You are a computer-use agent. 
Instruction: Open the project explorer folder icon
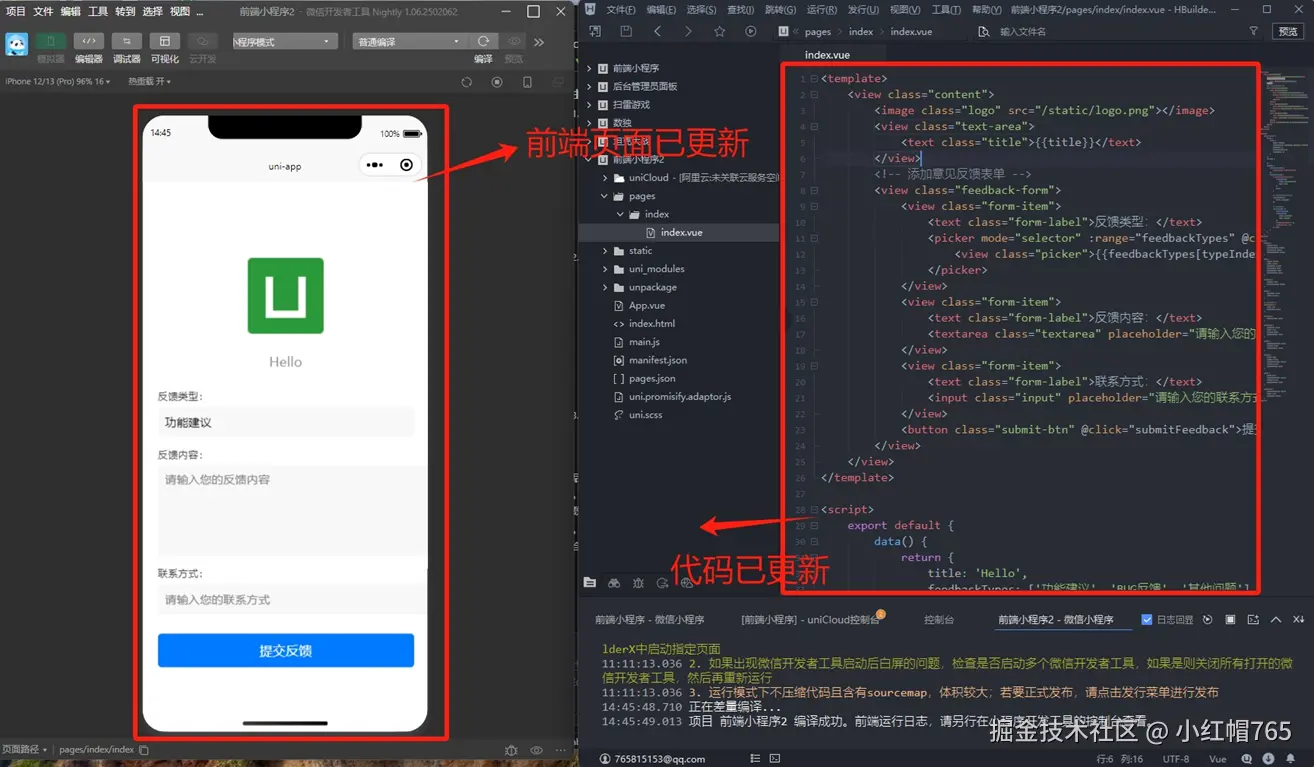coord(590,582)
